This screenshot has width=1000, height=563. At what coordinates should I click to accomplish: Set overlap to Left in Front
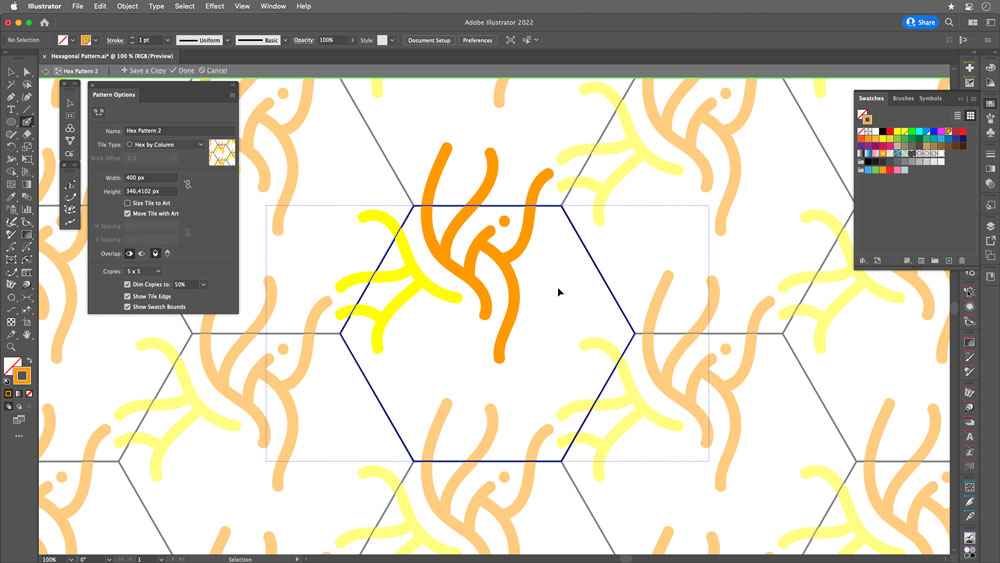coord(129,253)
